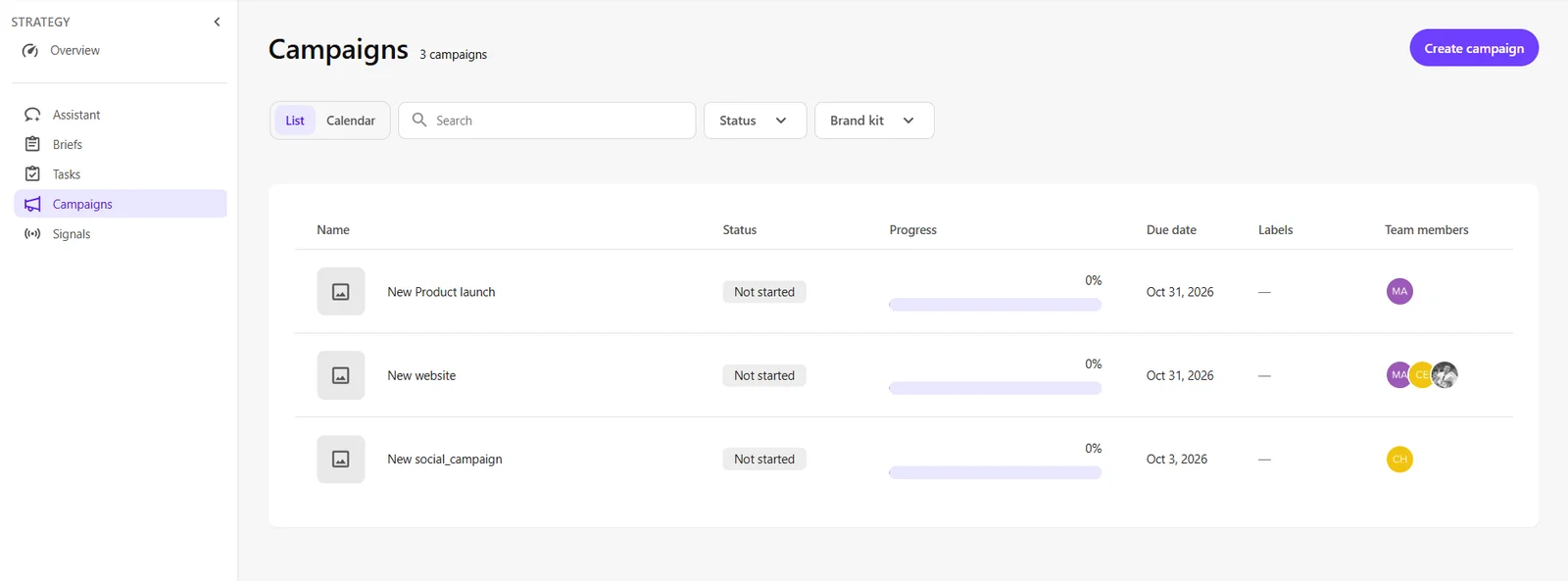Click CH avatar in New social_campaign row

1399,460
